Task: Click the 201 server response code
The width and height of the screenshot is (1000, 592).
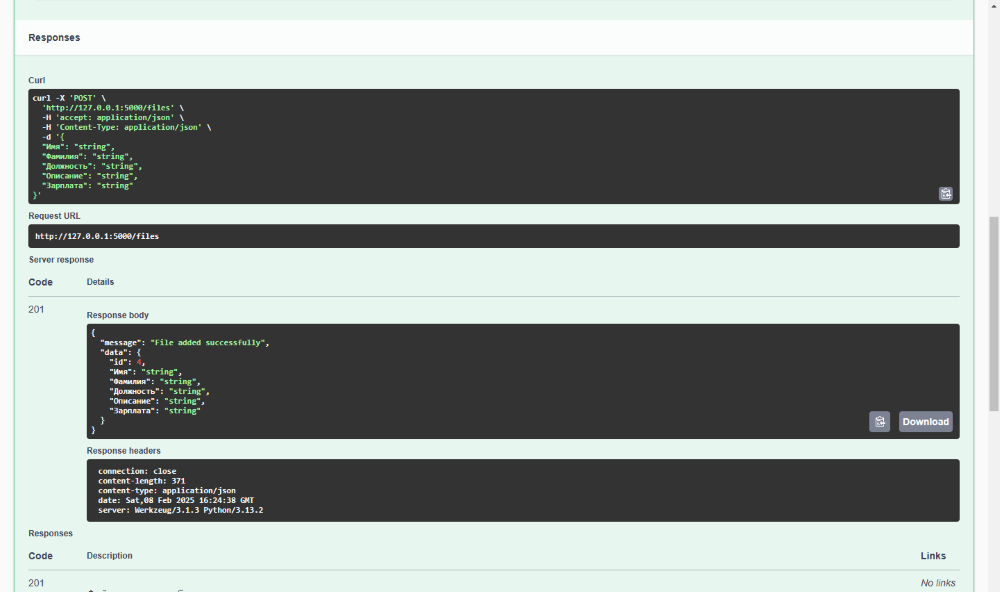Action: (36, 310)
